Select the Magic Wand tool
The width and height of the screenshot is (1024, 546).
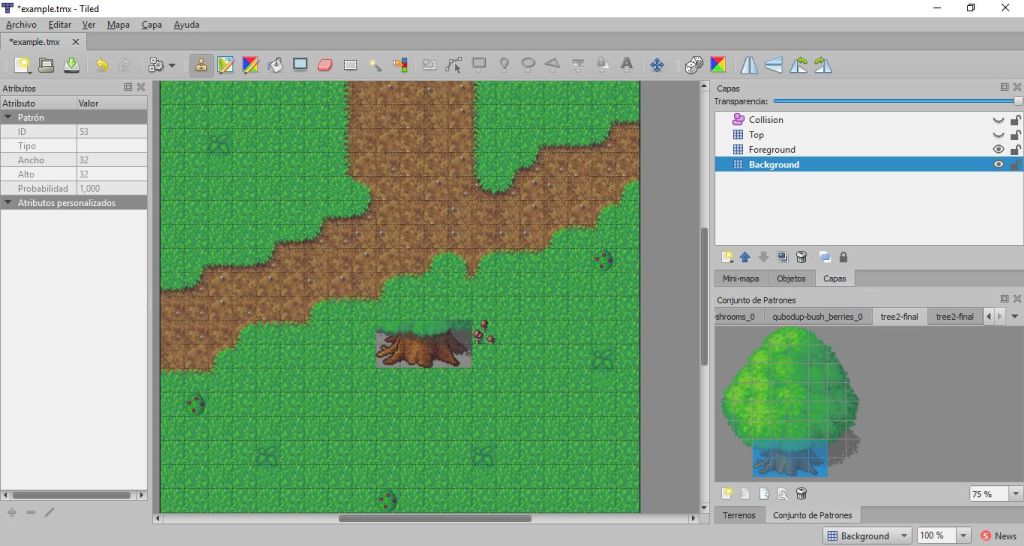(x=376, y=65)
